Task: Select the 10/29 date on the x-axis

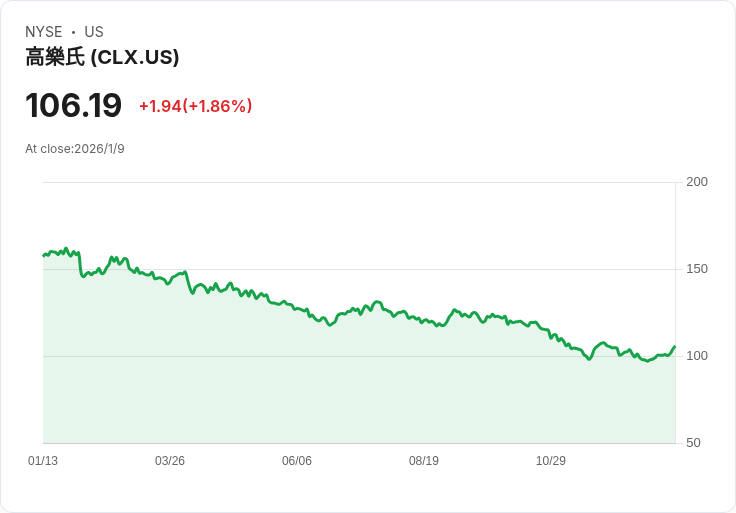Action: click(x=551, y=461)
